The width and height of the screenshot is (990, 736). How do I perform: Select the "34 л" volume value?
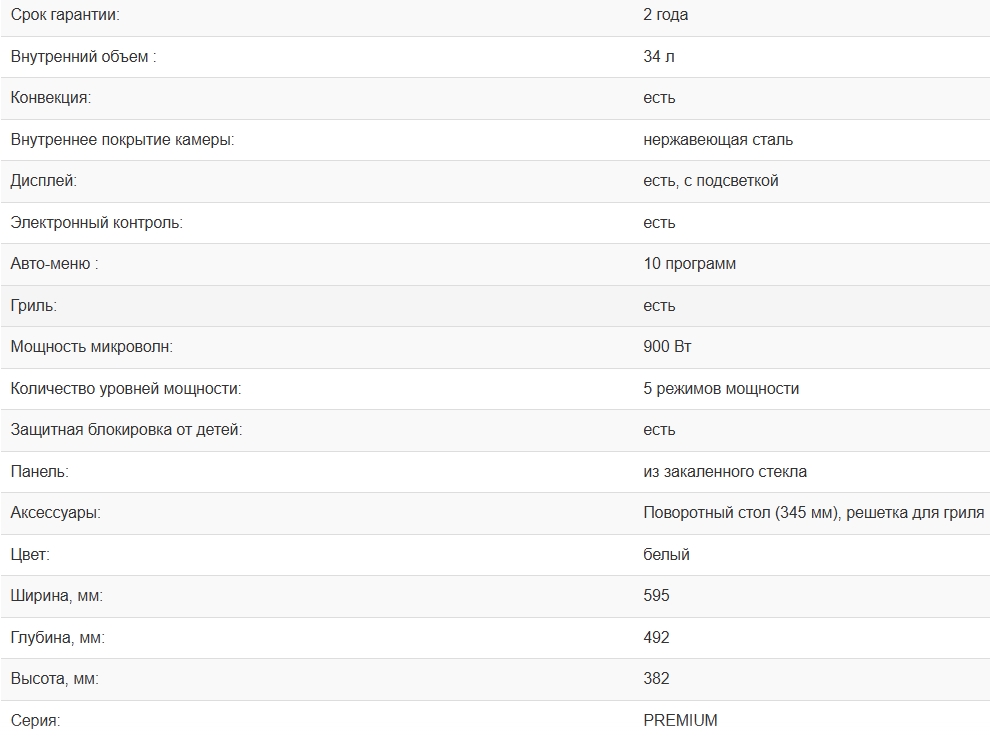tap(659, 57)
